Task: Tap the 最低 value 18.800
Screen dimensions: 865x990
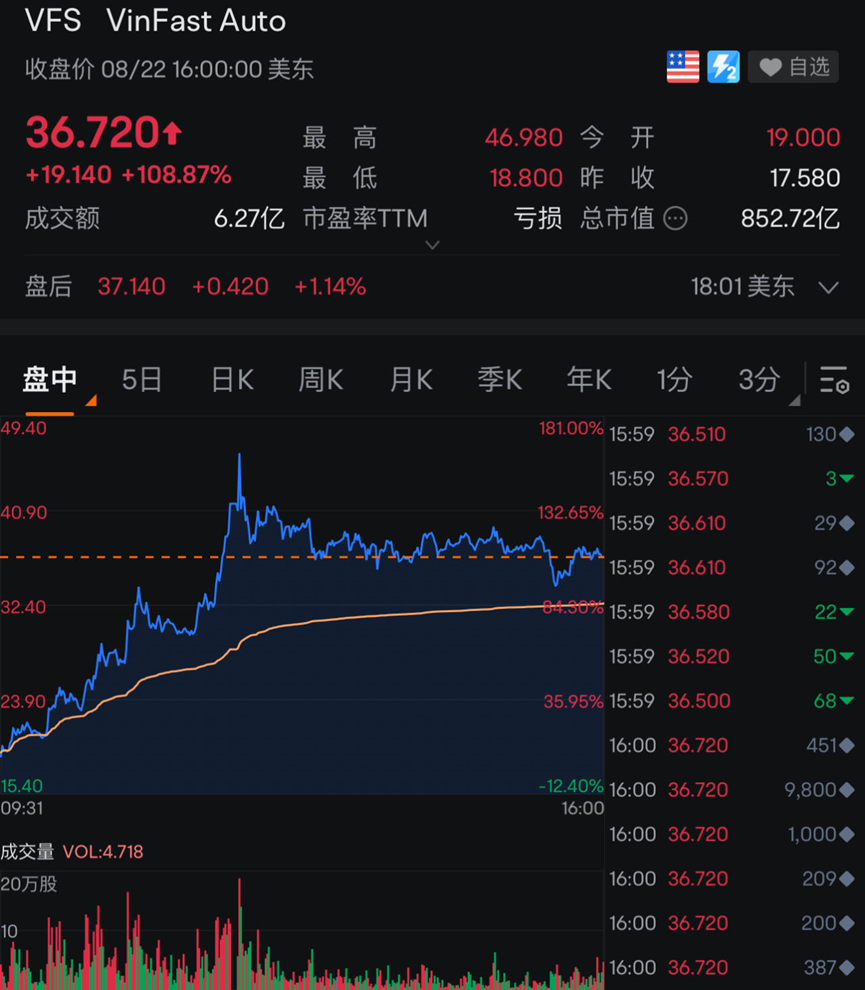Action: click(526, 178)
